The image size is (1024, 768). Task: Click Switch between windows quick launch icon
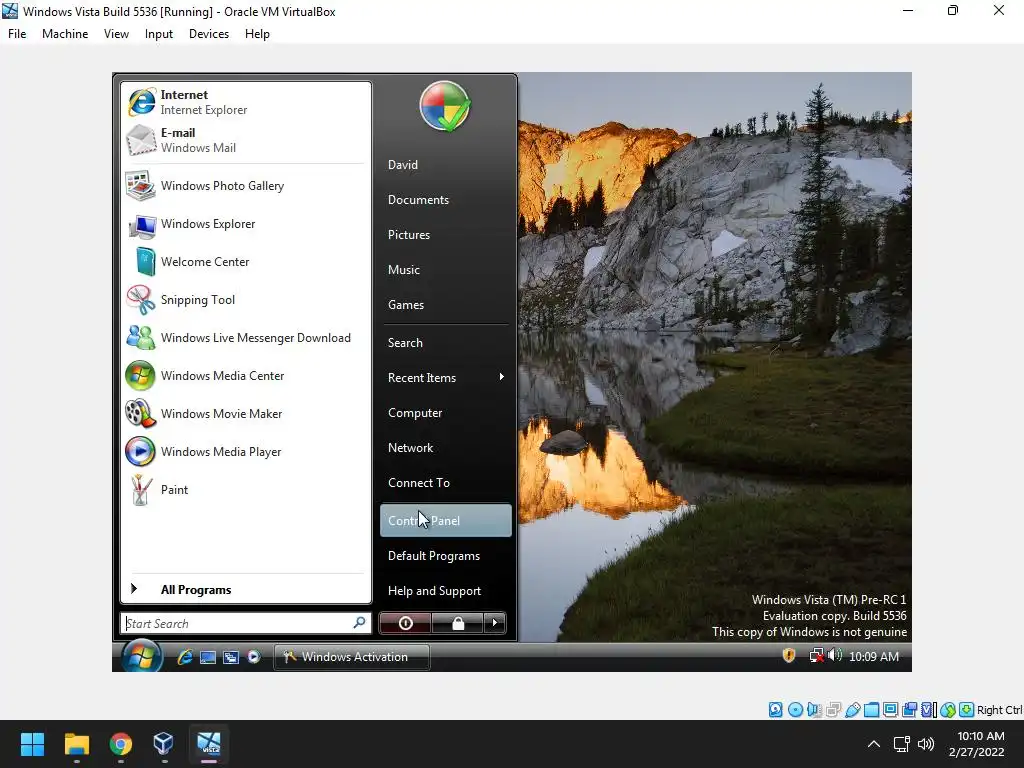tap(231, 657)
